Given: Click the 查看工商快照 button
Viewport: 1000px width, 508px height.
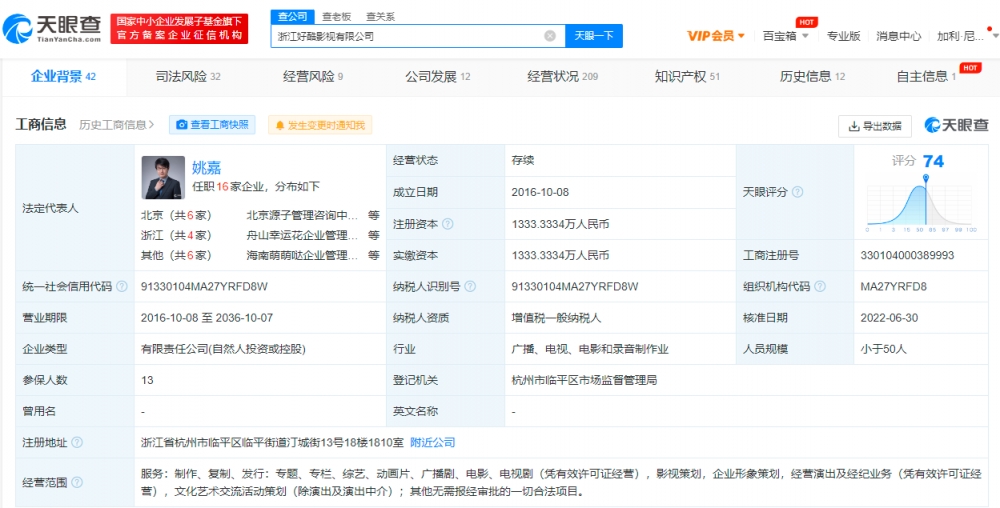Looking at the screenshot, I should click(x=212, y=125).
